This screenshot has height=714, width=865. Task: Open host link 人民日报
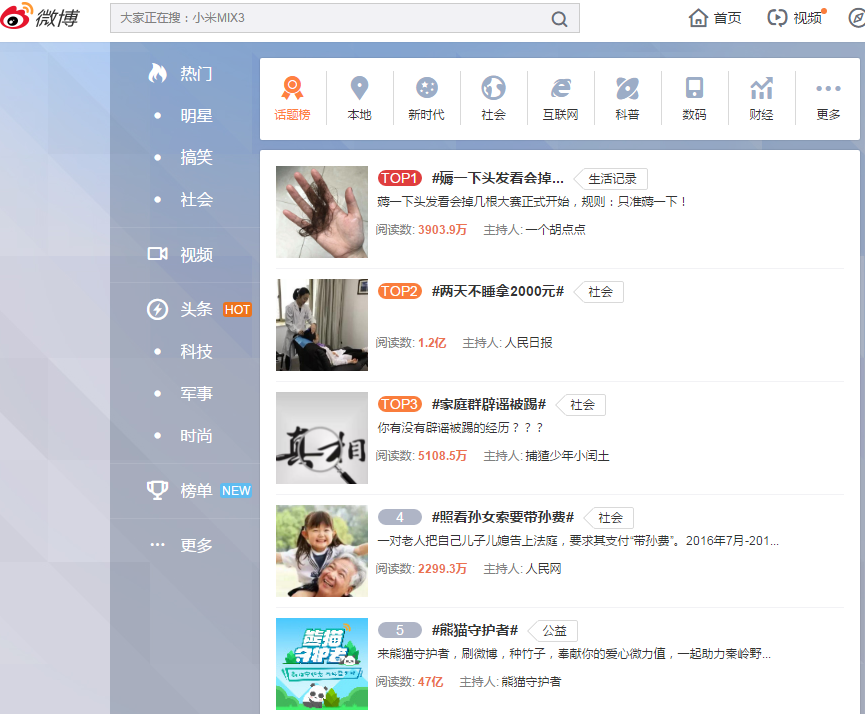click(x=526, y=342)
